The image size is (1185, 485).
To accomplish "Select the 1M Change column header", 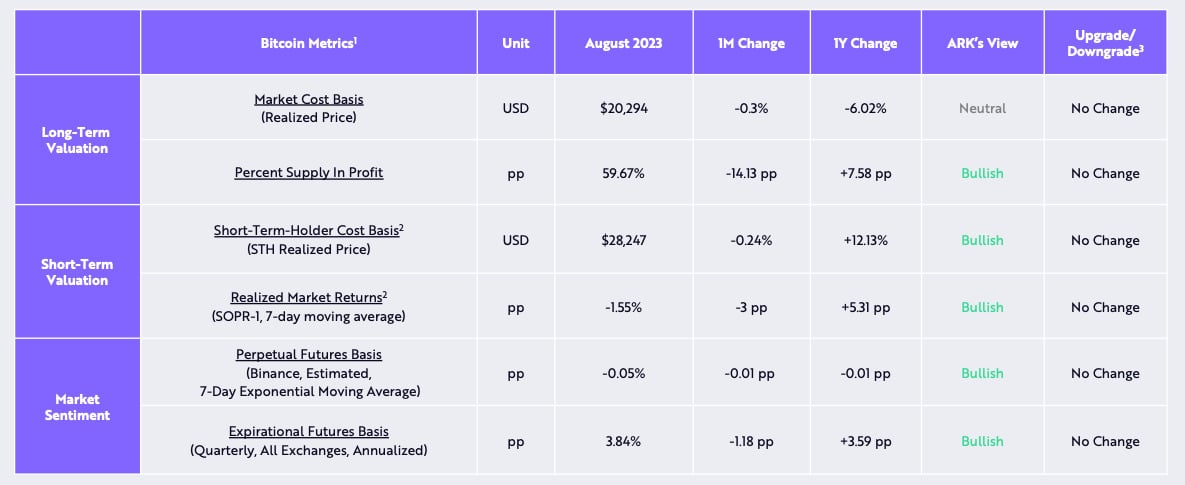I will click(751, 44).
